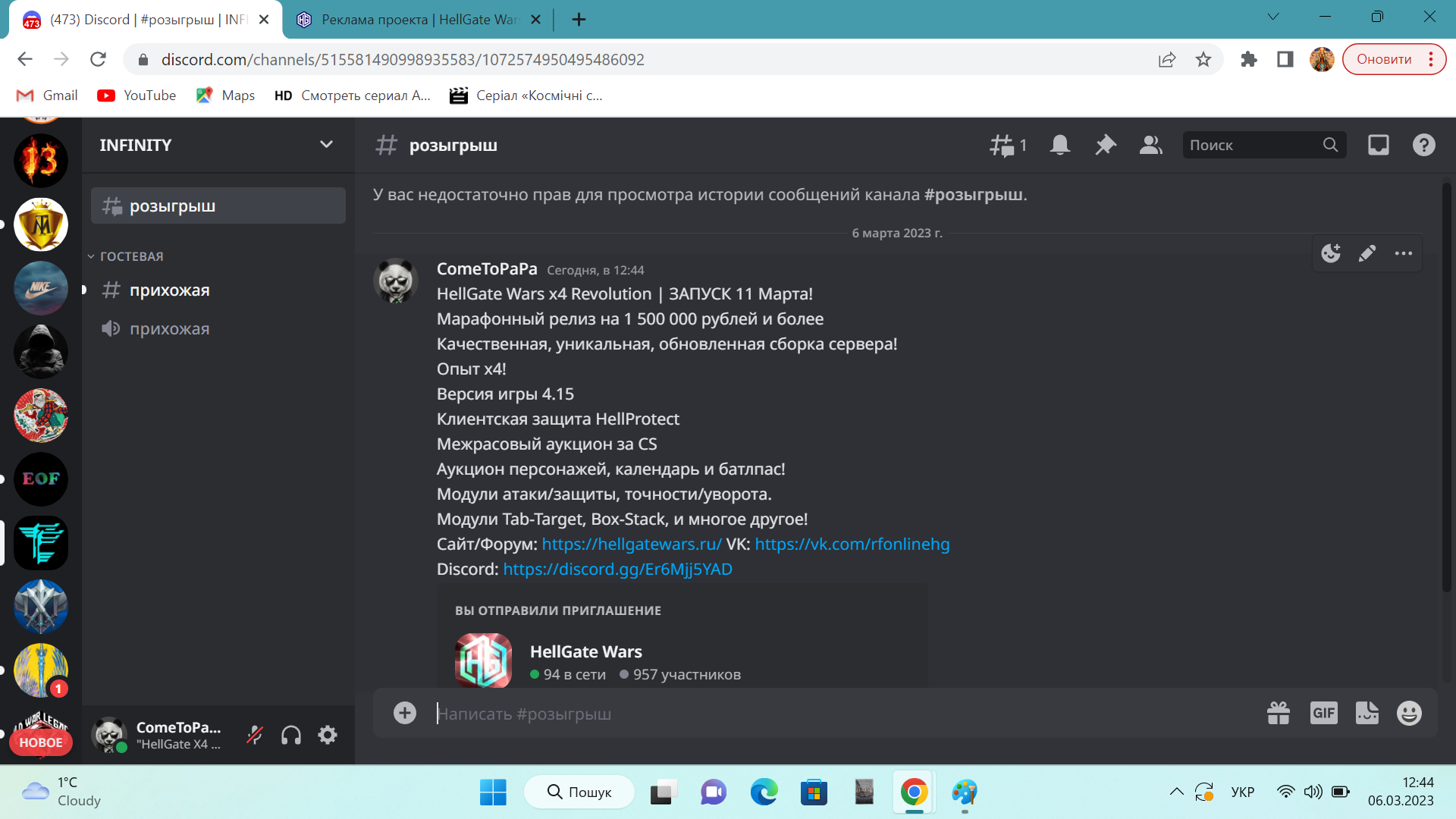Open the crossed swords server icon
The height and width of the screenshot is (819, 1456).
click(x=41, y=607)
